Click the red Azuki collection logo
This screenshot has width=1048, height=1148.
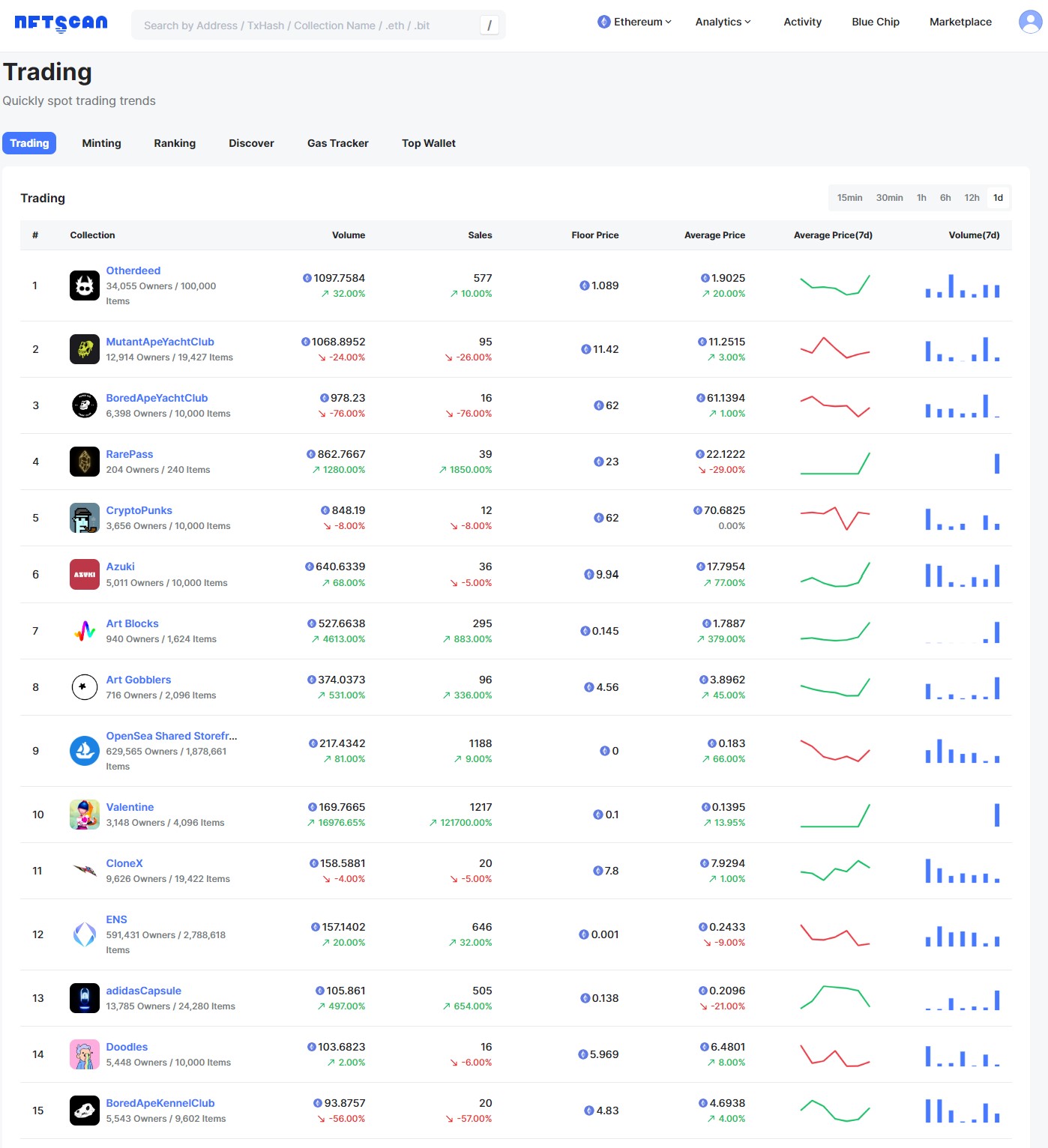tap(85, 575)
